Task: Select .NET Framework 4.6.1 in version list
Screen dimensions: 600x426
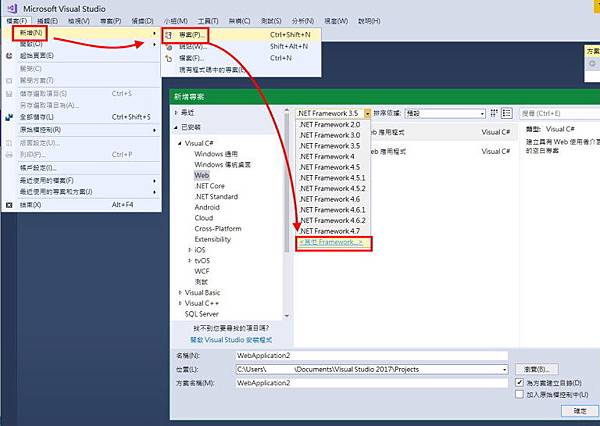Action: coord(332,210)
